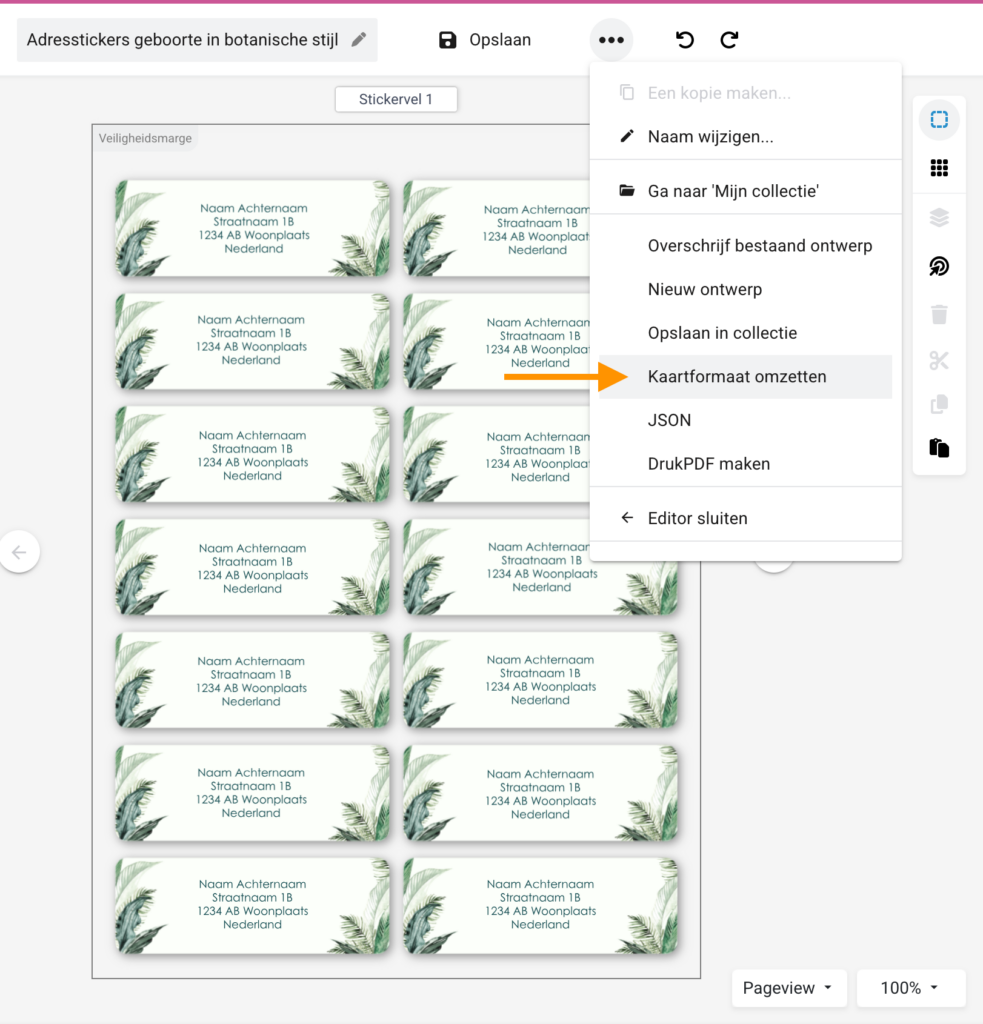Click the paste icon in the sidebar
Viewport: 983px width, 1024px height.
939,447
